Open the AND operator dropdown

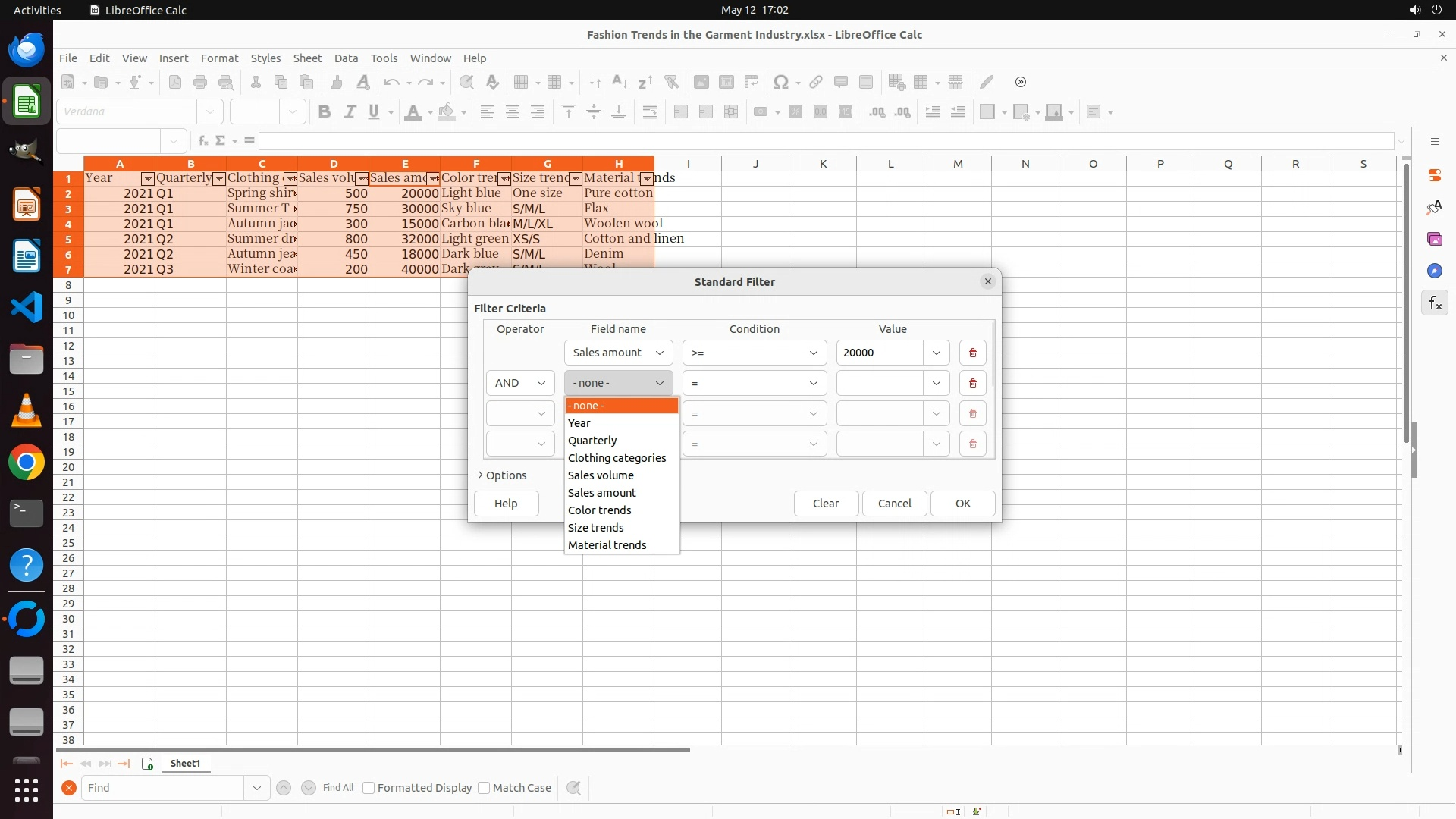520,383
